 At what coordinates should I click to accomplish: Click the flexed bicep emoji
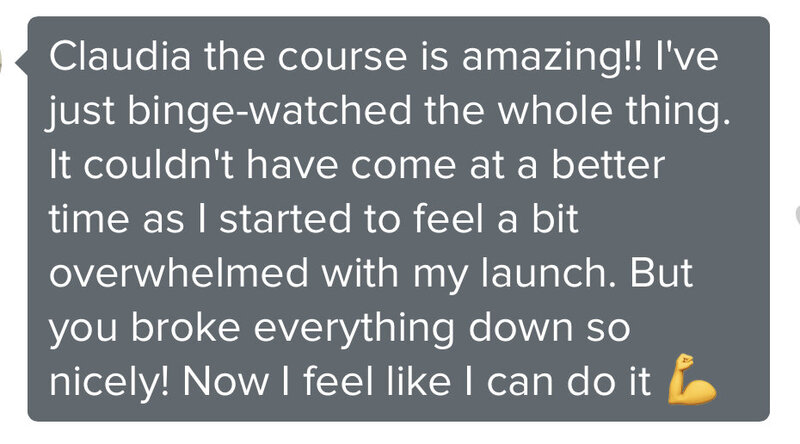point(692,380)
